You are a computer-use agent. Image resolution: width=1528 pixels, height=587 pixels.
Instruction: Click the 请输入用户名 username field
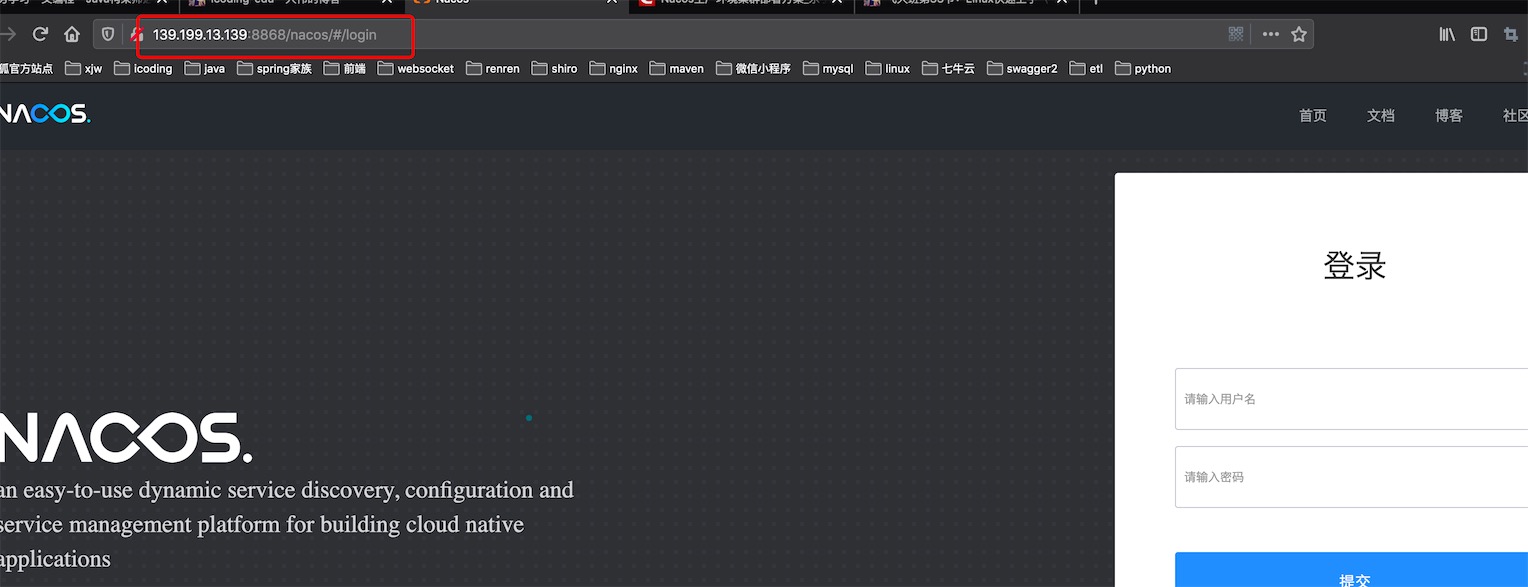point(1351,399)
